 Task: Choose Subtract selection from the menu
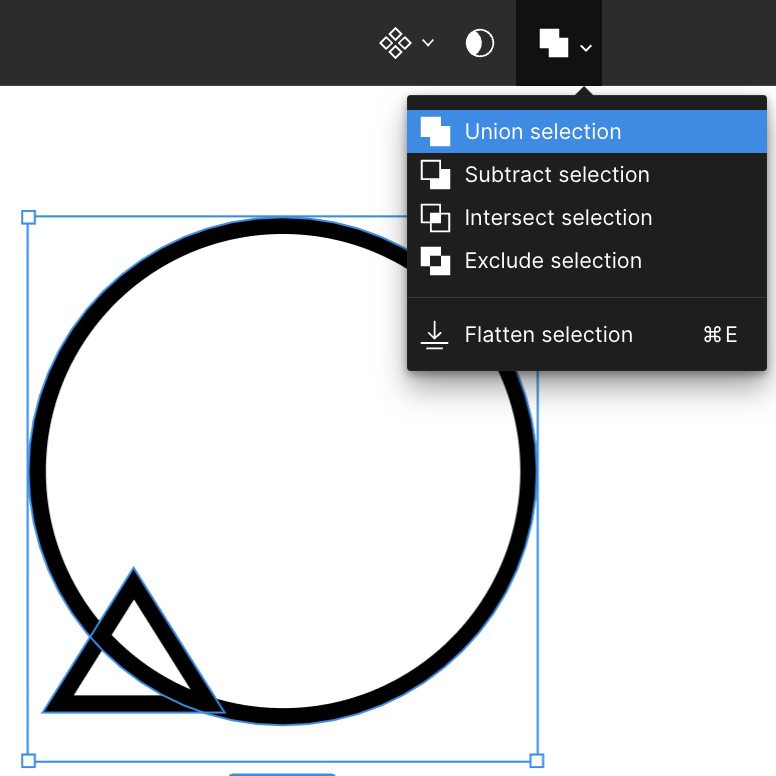586,175
